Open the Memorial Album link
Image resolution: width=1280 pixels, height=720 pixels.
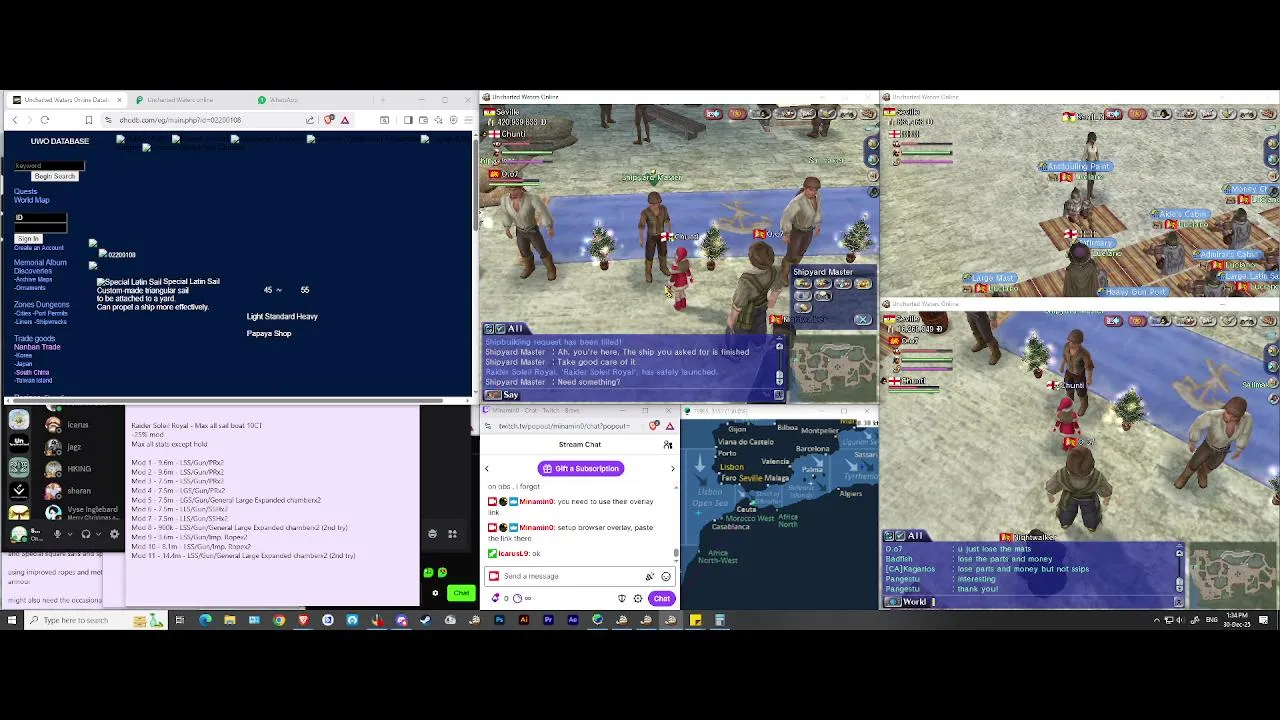pos(40,262)
